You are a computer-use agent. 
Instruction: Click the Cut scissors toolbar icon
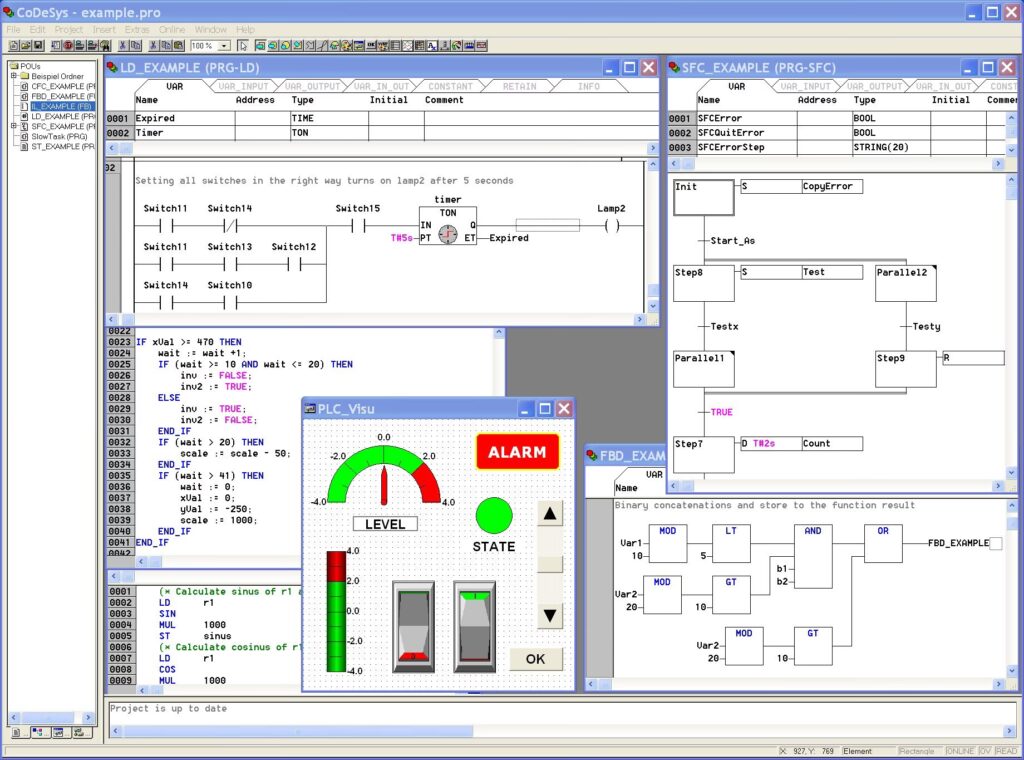122,45
